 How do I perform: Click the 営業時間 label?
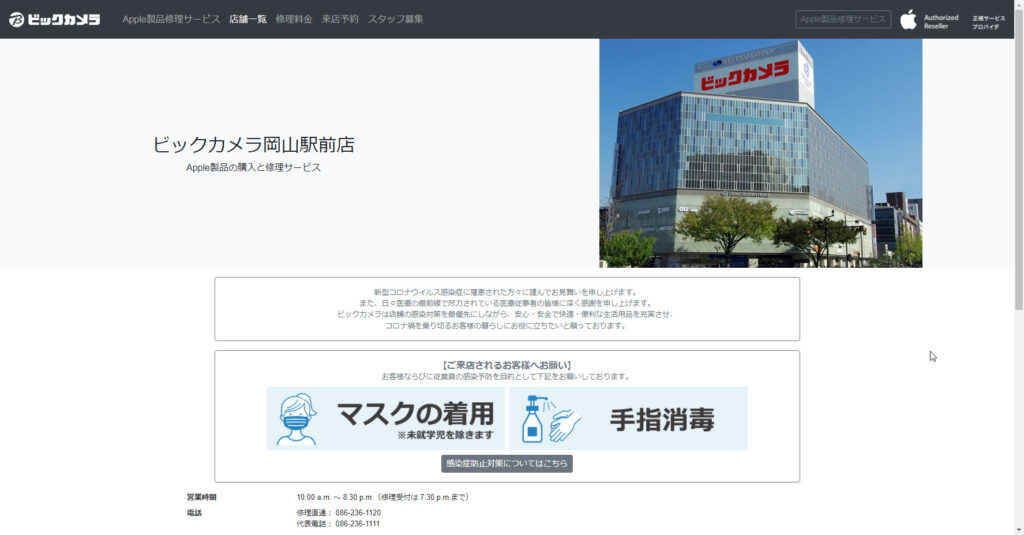coord(201,497)
